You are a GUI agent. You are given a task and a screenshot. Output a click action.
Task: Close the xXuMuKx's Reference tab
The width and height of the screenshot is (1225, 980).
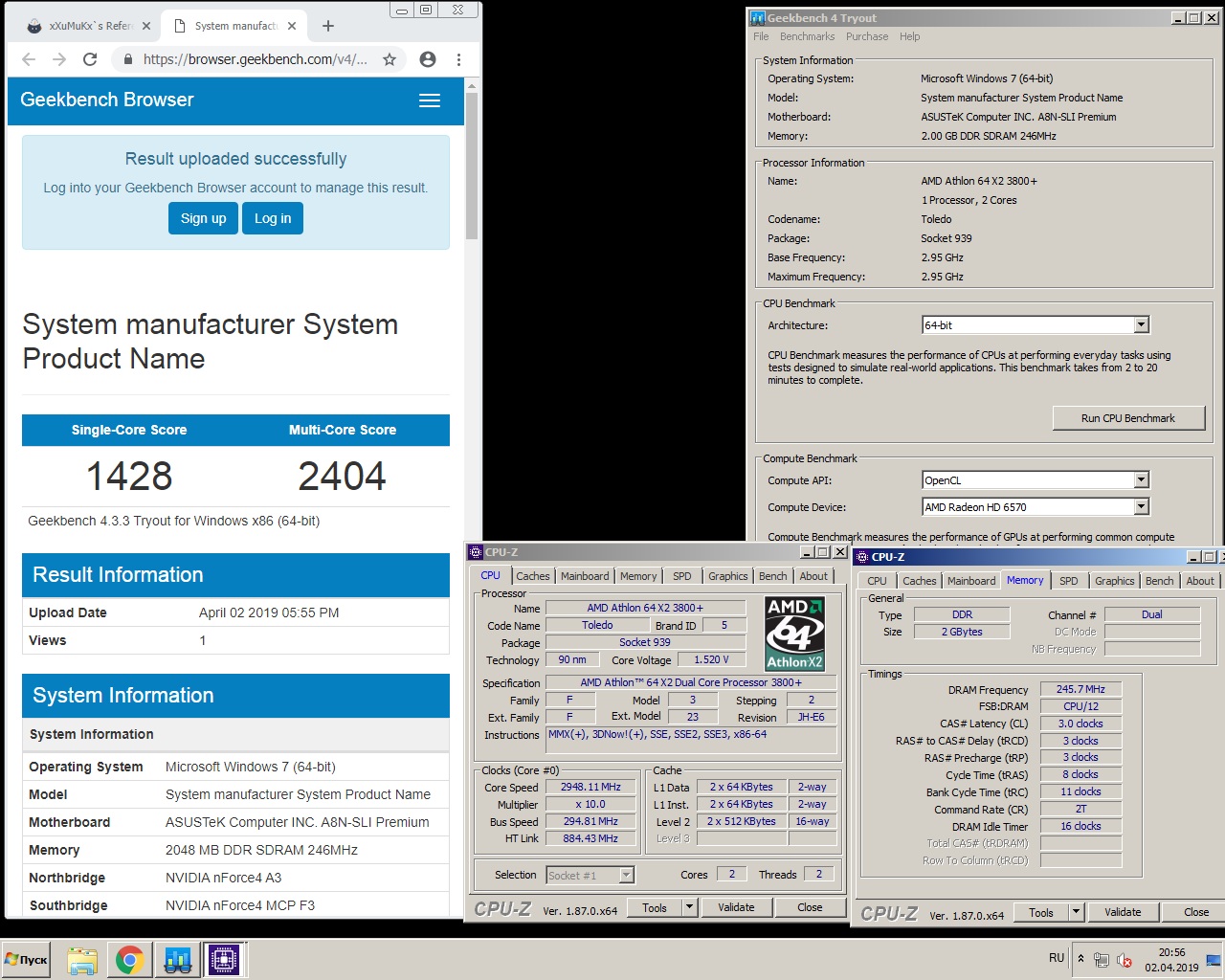(146, 26)
